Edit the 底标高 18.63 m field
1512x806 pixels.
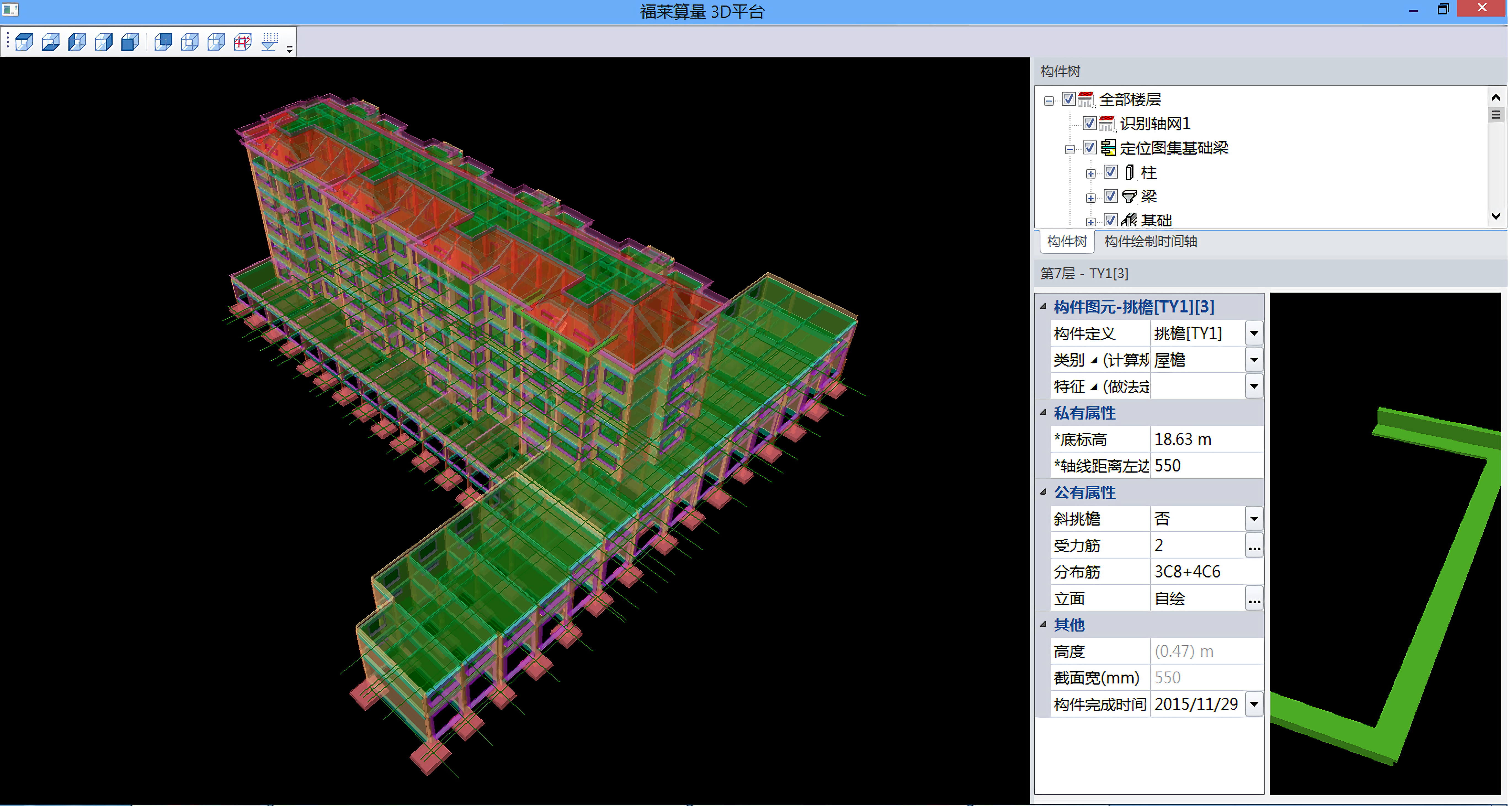(x=1207, y=439)
